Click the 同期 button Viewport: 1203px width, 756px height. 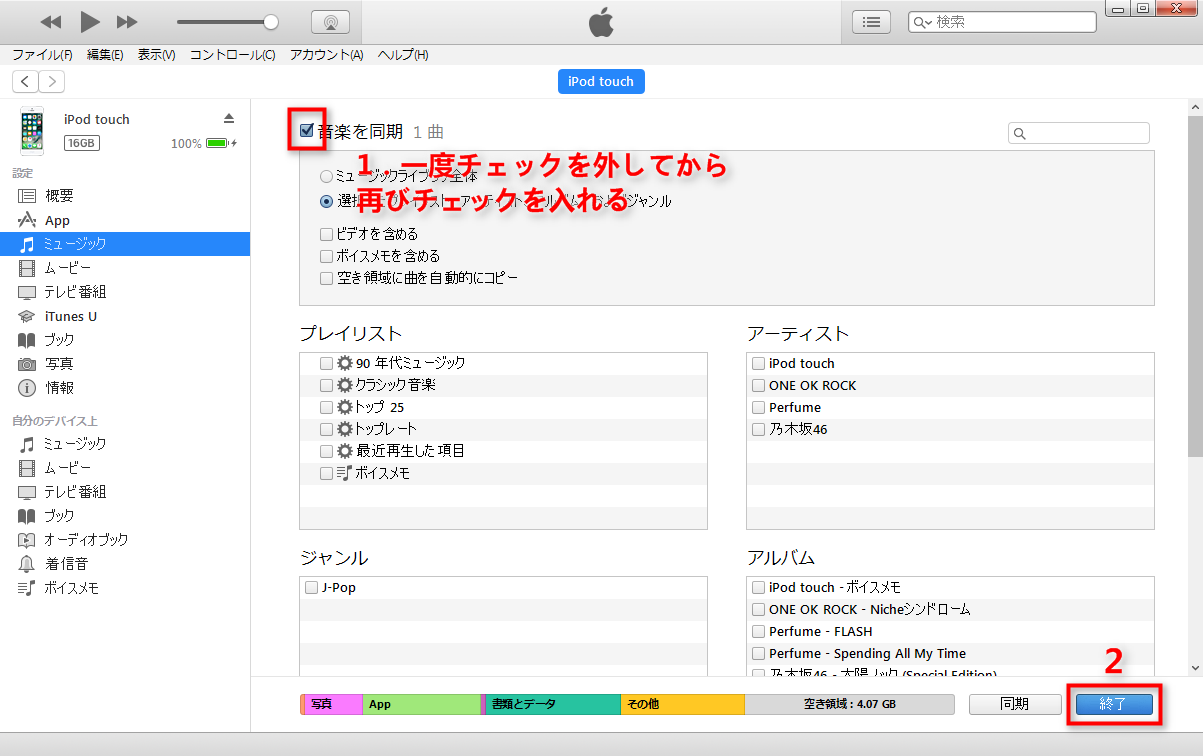click(1015, 704)
